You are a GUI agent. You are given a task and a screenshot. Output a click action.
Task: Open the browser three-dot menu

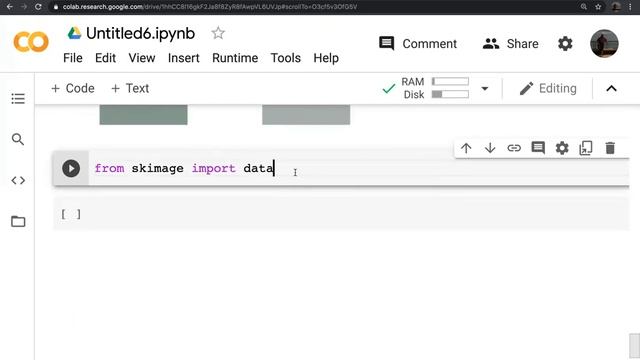(630, 7)
